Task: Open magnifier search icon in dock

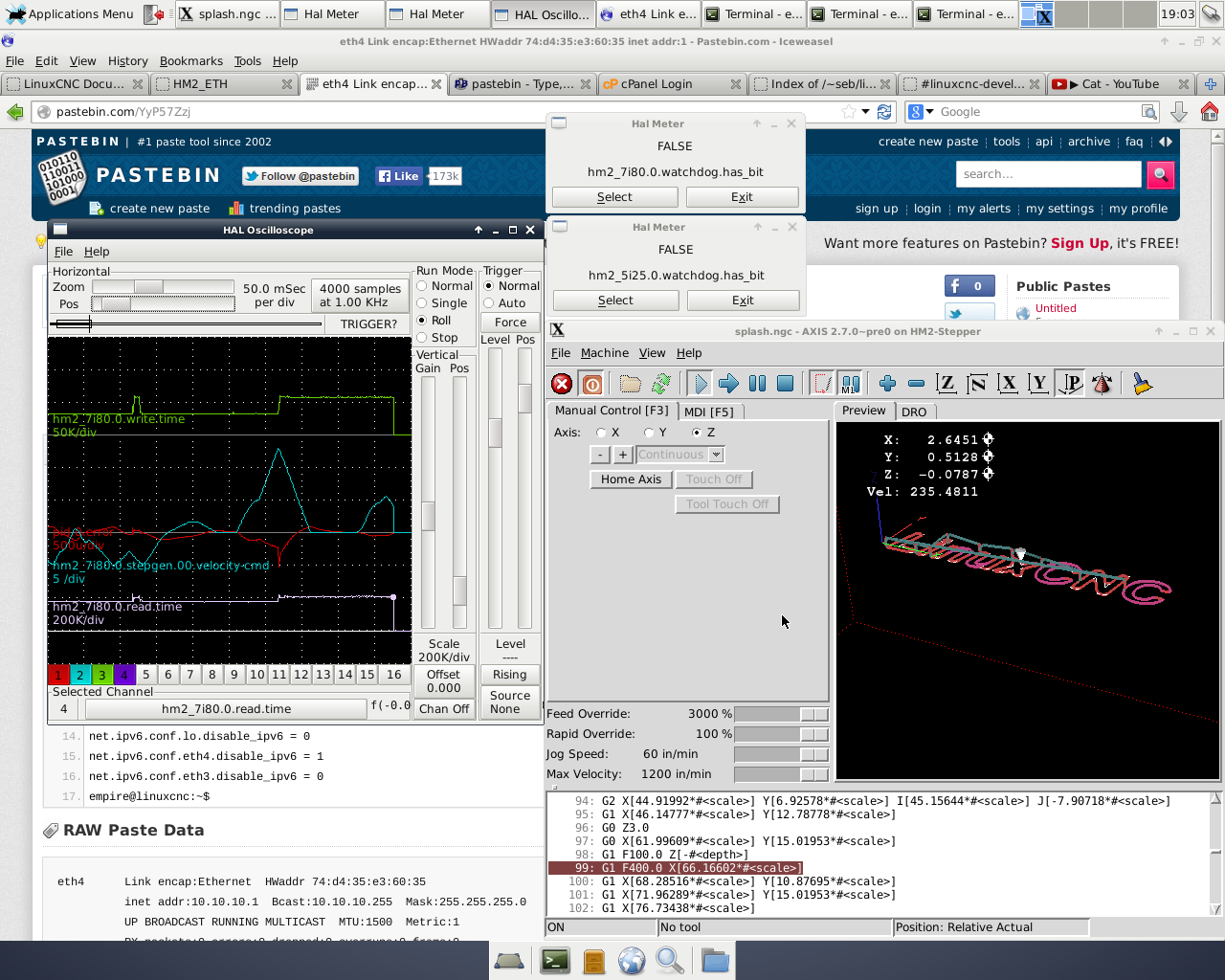Action: [x=670, y=960]
